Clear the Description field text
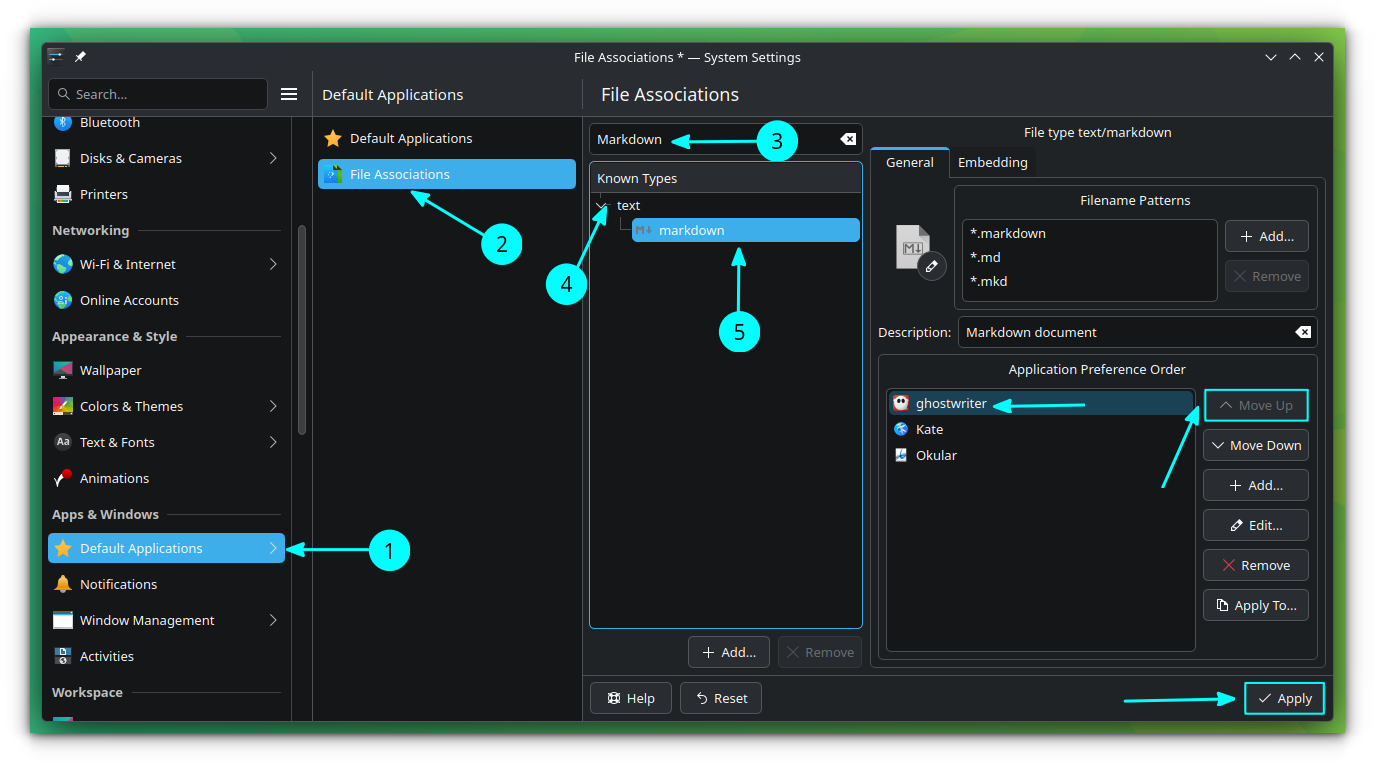Image resolution: width=1375 pixels, height=765 pixels. click(1303, 332)
